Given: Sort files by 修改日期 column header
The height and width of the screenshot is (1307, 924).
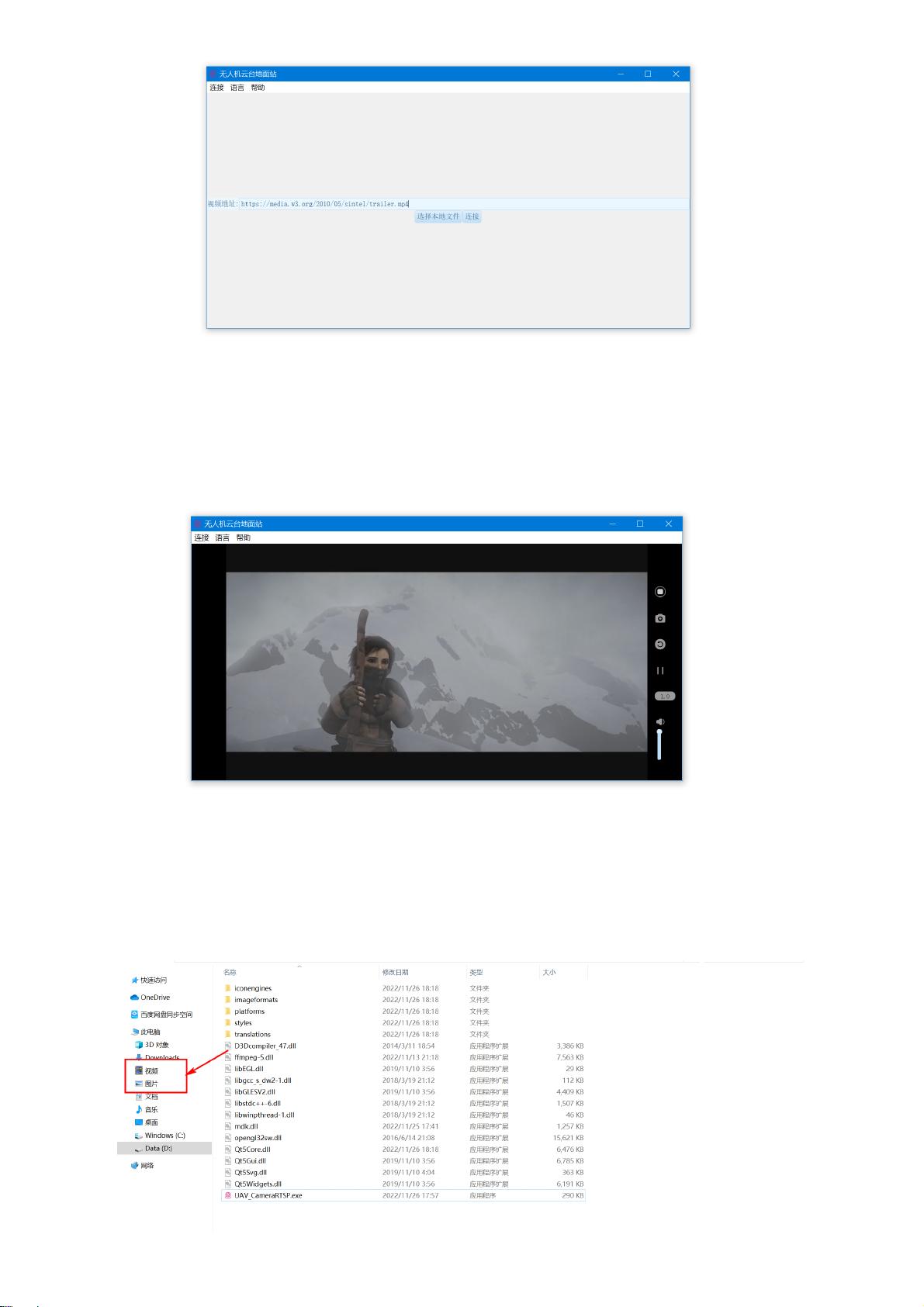Looking at the screenshot, I should pos(395,972).
